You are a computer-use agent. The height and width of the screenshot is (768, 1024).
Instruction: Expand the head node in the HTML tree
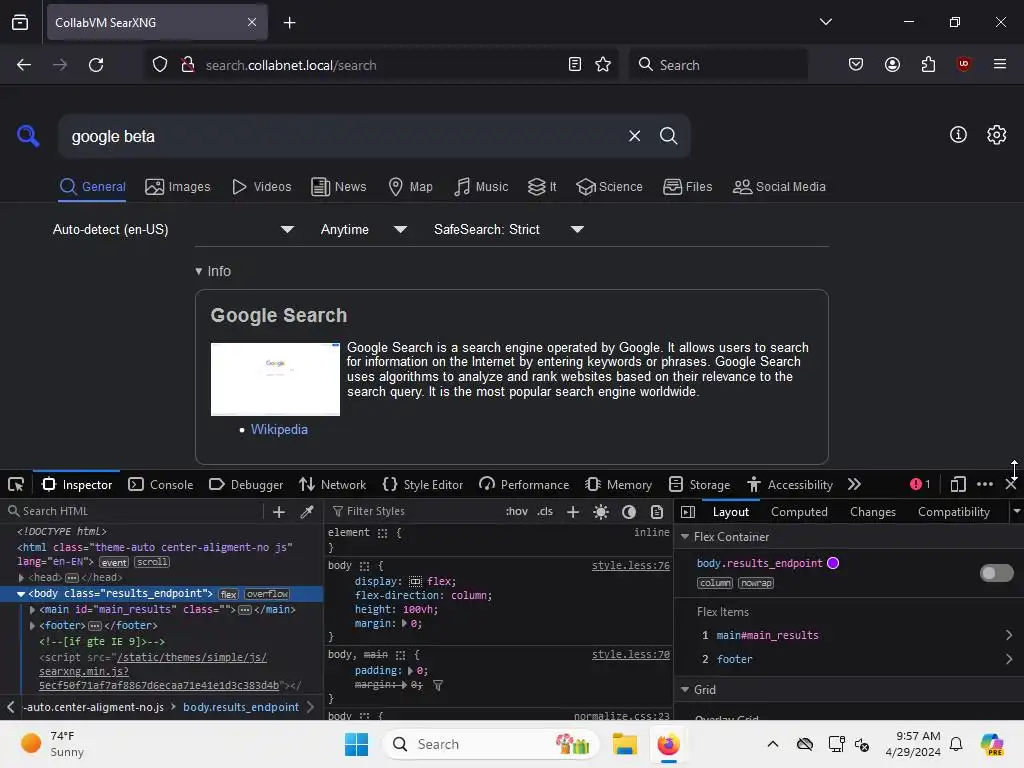pos(21,578)
